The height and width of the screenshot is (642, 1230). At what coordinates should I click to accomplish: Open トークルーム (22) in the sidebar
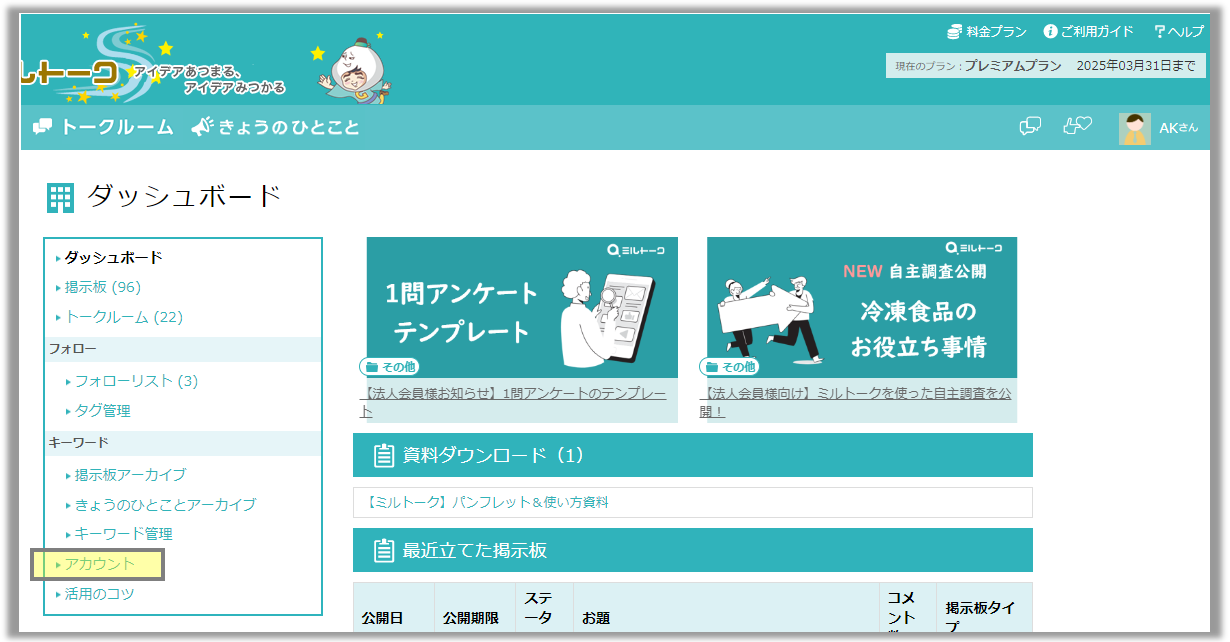[123, 317]
